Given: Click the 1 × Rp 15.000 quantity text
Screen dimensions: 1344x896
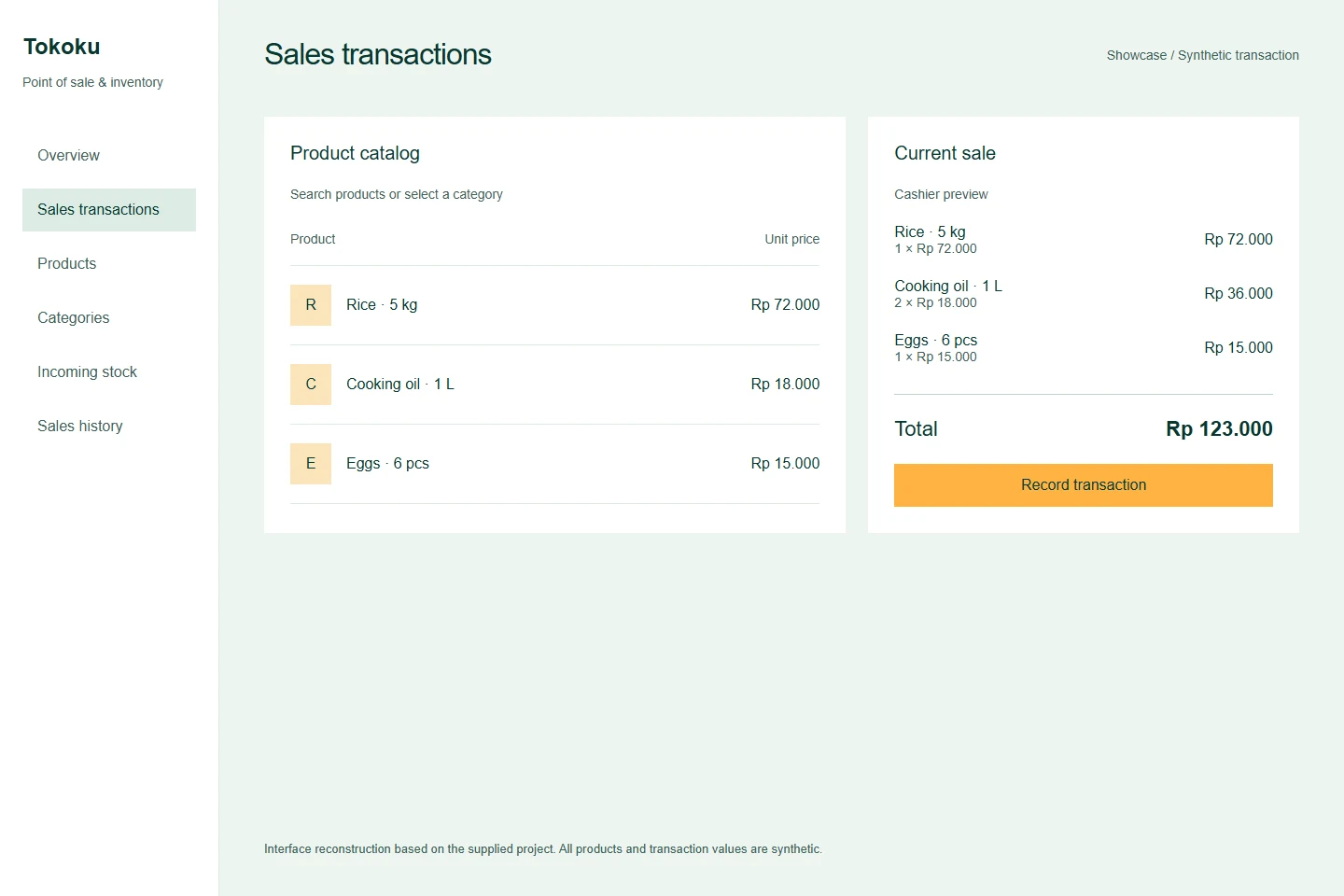Looking at the screenshot, I should [935, 357].
